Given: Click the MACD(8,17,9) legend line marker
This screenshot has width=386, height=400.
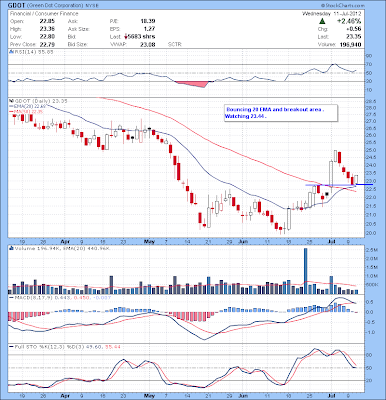Looking at the screenshot, I should [11, 297].
